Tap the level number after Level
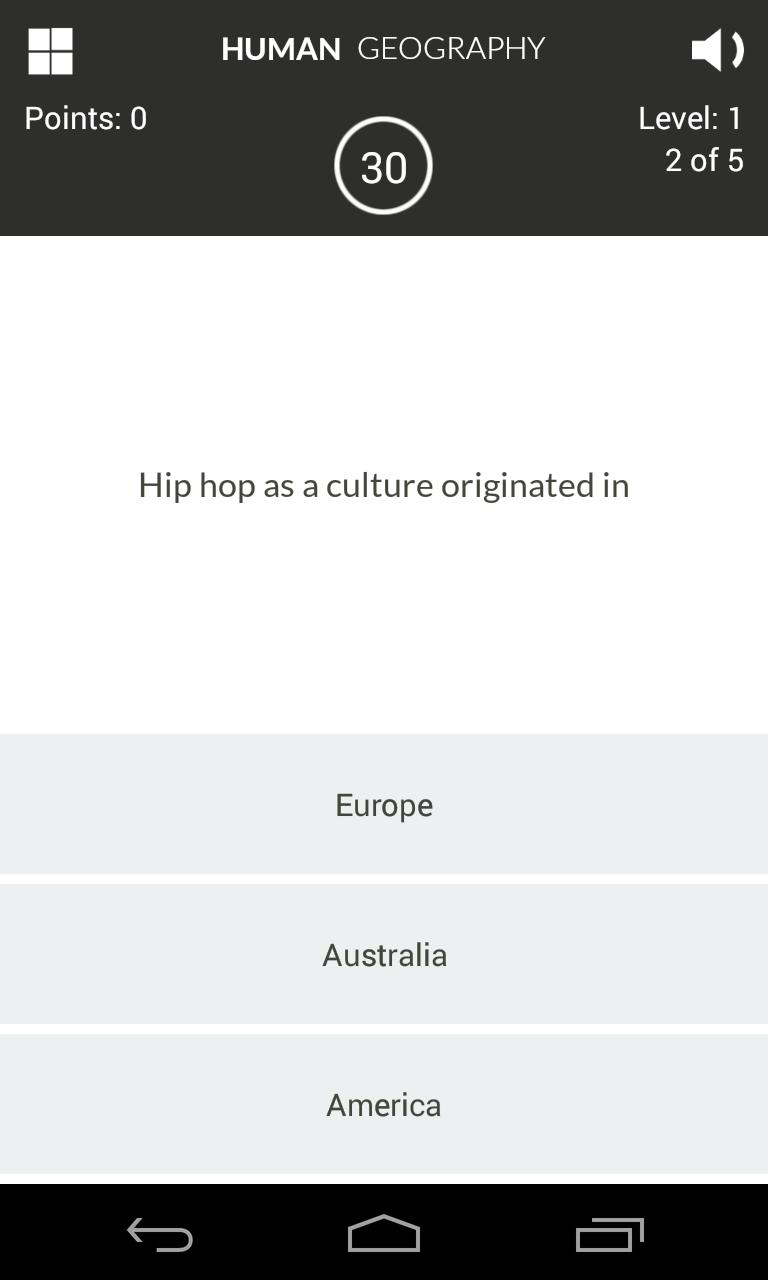The height and width of the screenshot is (1280, 768). click(x=735, y=119)
